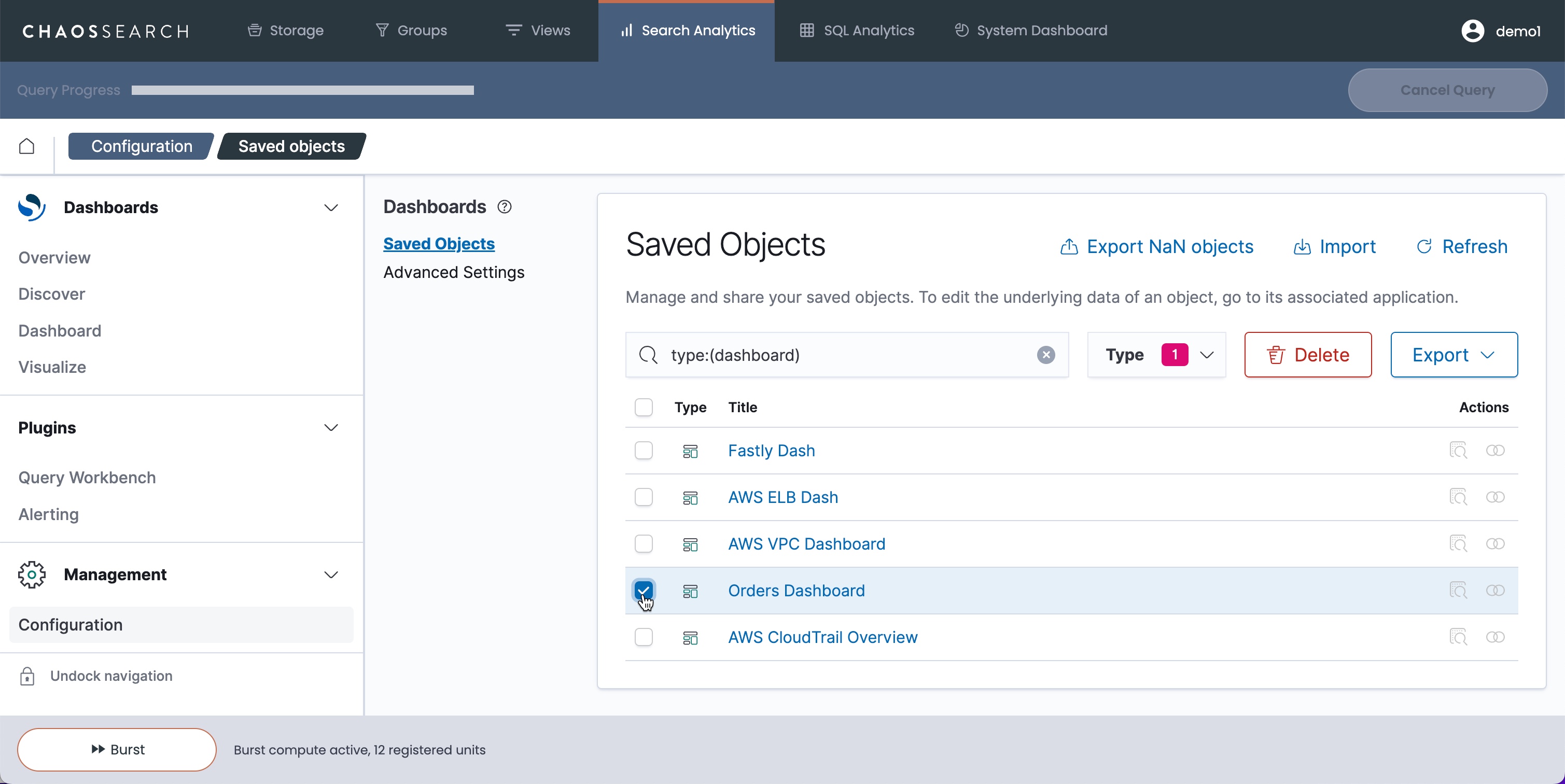Click the SQL Analytics grid icon
Screen dimensions: 1565x784
pos(806,31)
